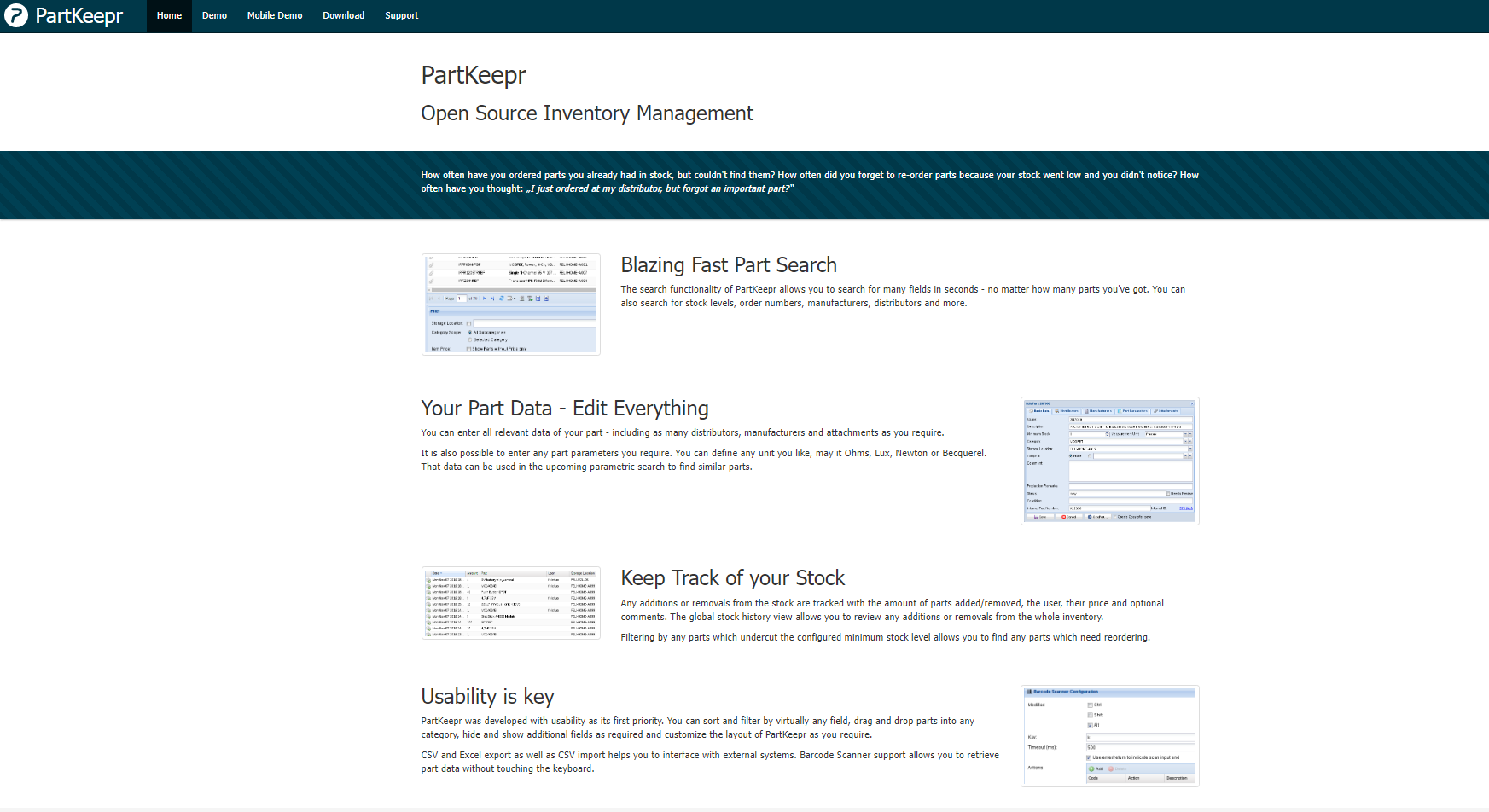Open the Download menu item
The height and width of the screenshot is (812, 1489).
tap(343, 15)
